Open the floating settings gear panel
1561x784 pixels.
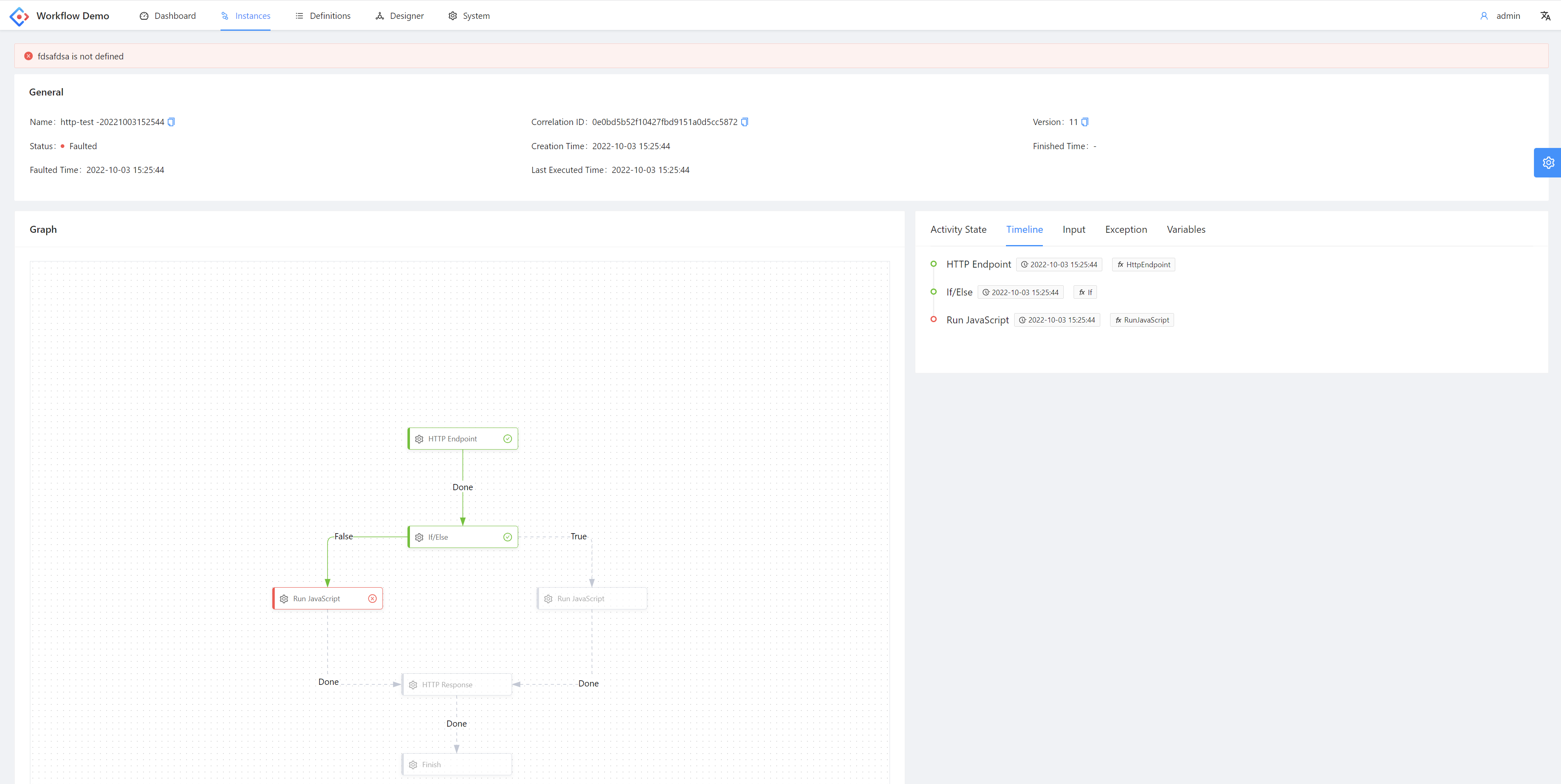pyautogui.click(x=1547, y=162)
